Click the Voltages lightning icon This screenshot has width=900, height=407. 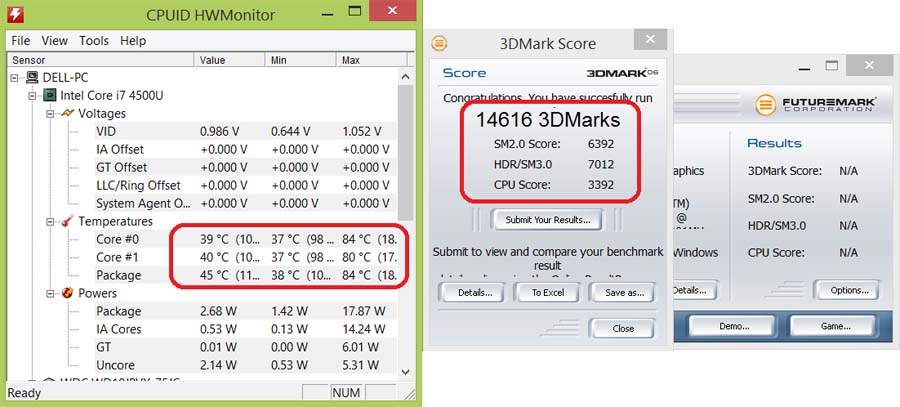pos(68,113)
